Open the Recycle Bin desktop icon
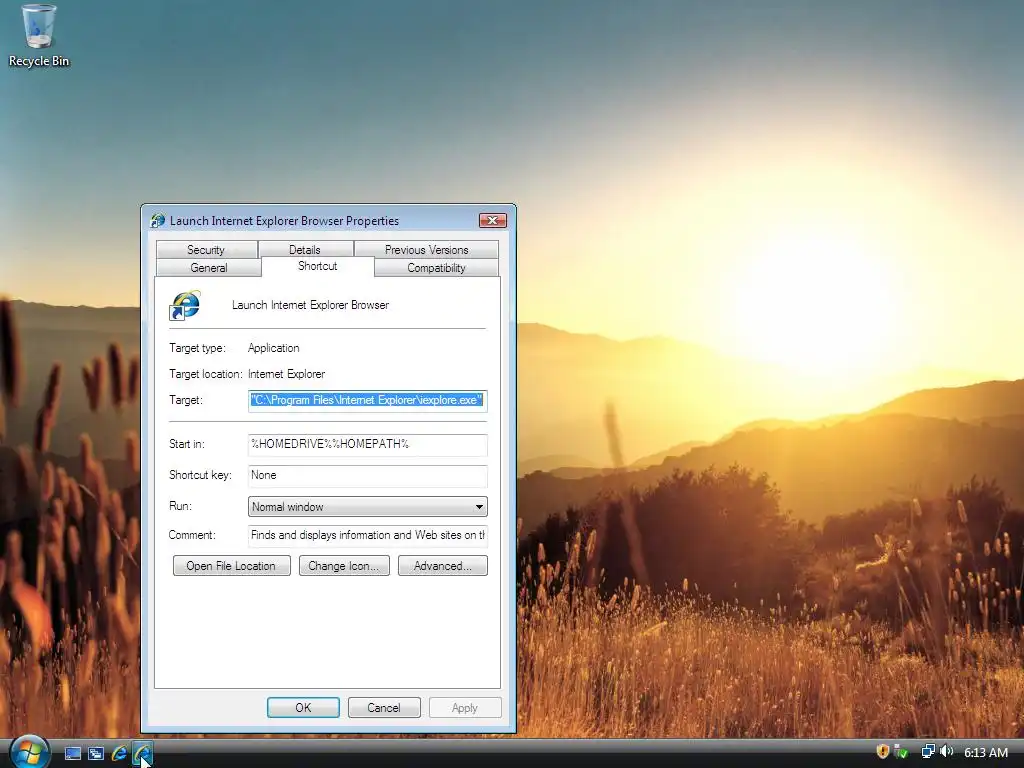This screenshot has height=768, width=1024. coord(39,36)
